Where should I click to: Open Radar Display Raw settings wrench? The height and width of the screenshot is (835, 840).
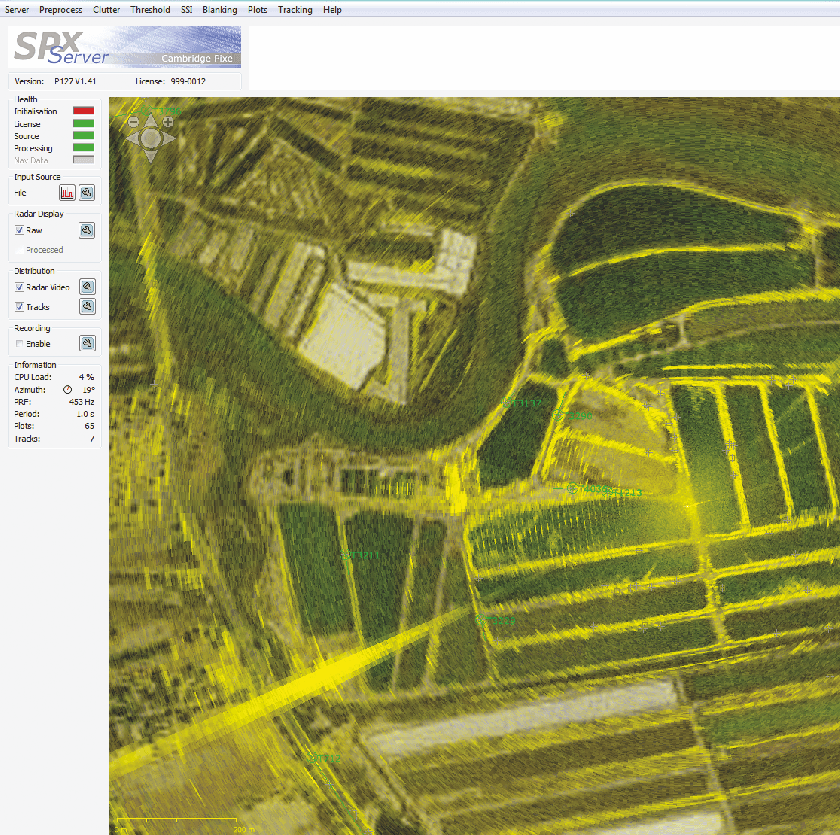pyautogui.click(x=87, y=231)
